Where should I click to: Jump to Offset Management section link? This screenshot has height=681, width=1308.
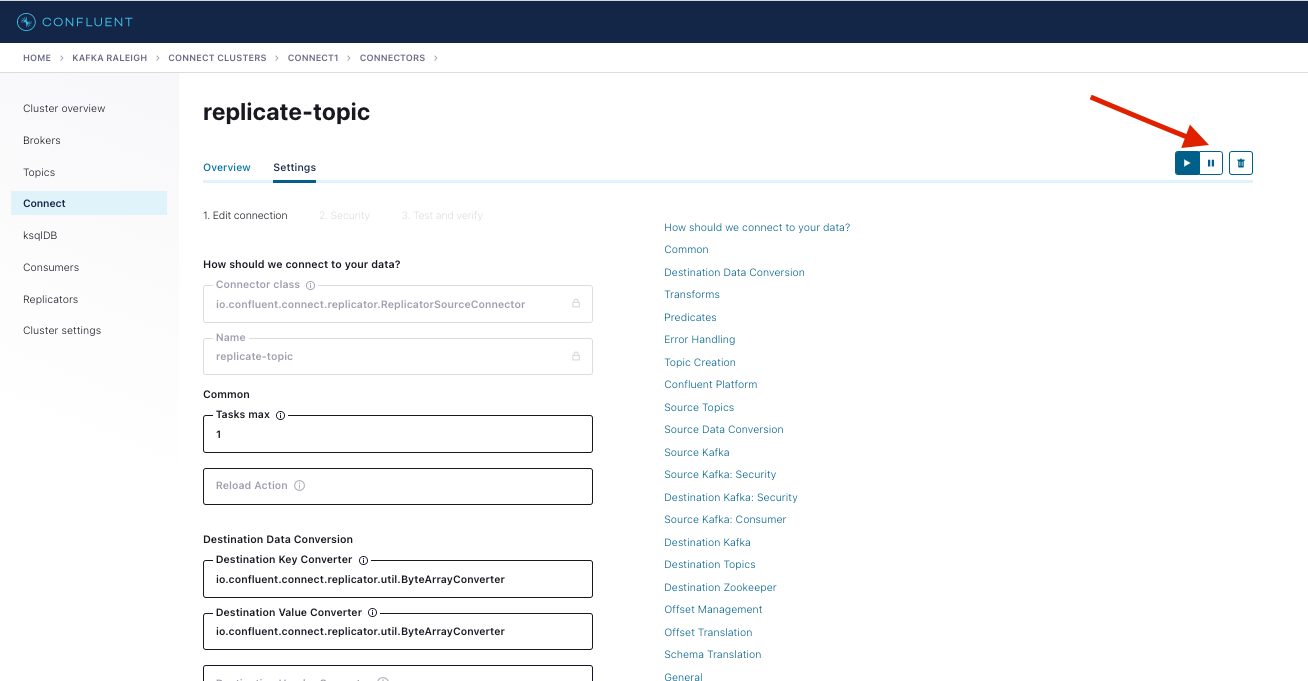[x=713, y=609]
